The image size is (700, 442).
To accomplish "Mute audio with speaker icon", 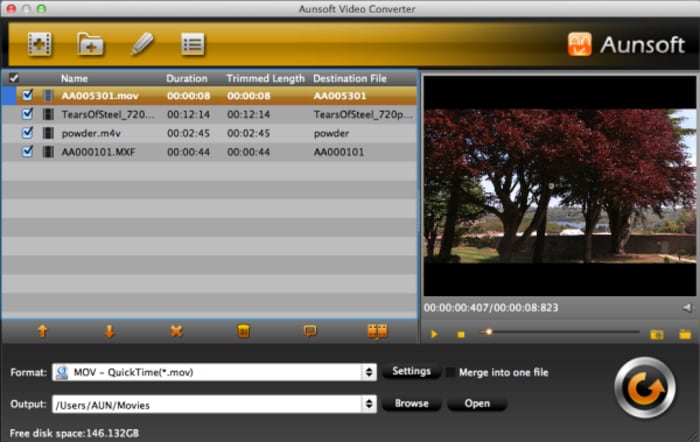I will click(x=688, y=308).
